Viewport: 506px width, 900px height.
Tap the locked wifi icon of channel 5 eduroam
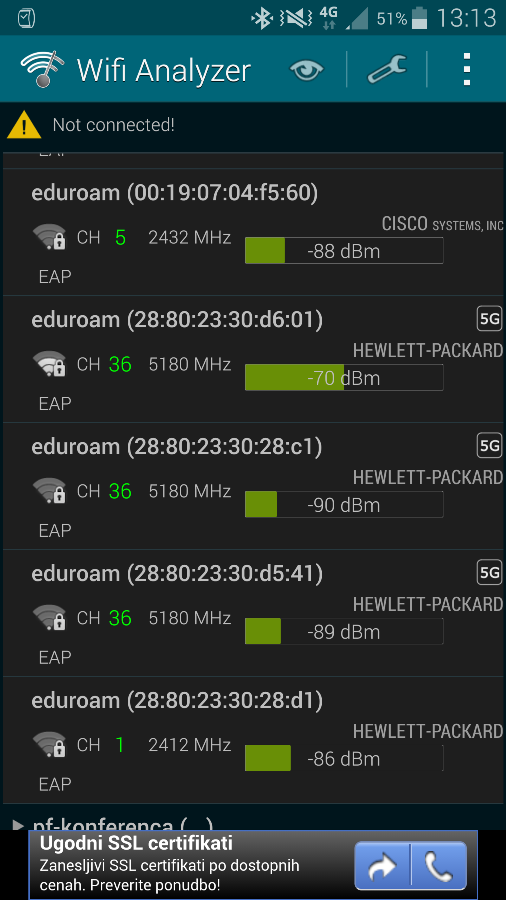pos(49,238)
